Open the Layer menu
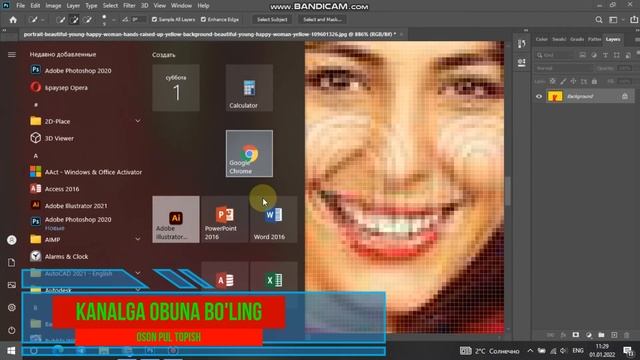The image size is (640, 360). (73, 6)
